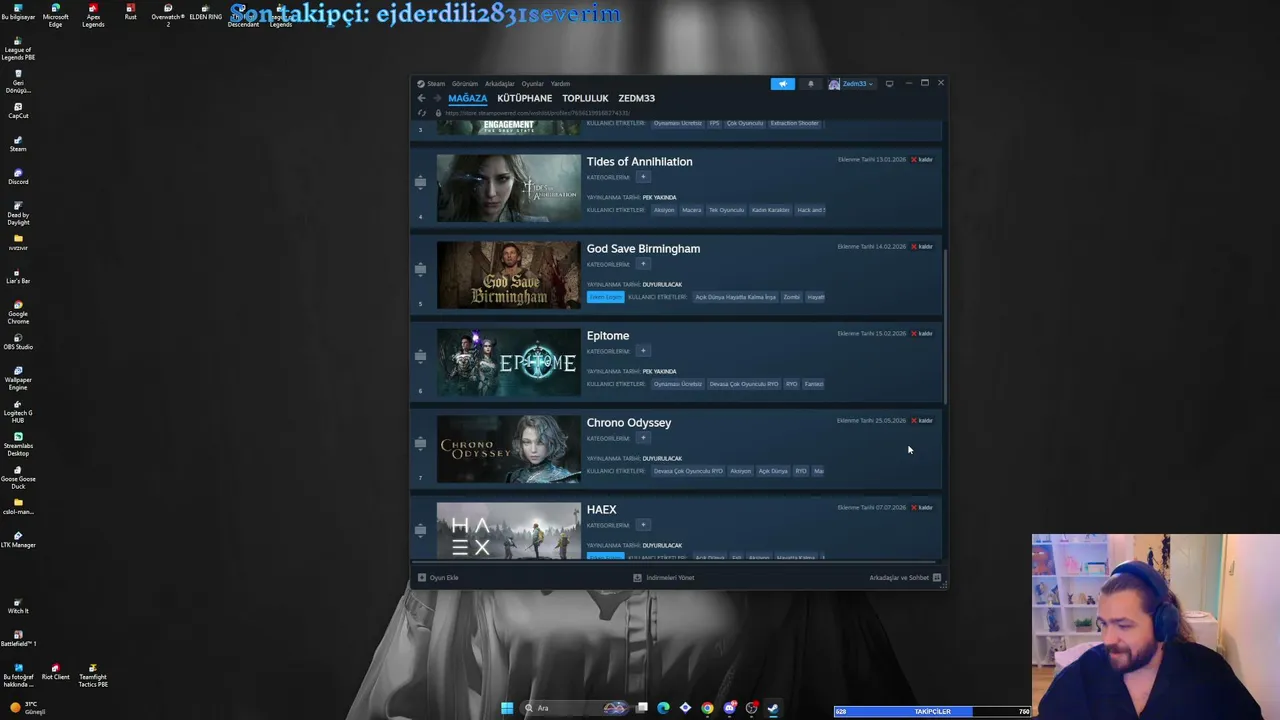Open İndirmeleri Yönet downloads manager
The height and width of the screenshot is (720, 1280).
point(664,578)
